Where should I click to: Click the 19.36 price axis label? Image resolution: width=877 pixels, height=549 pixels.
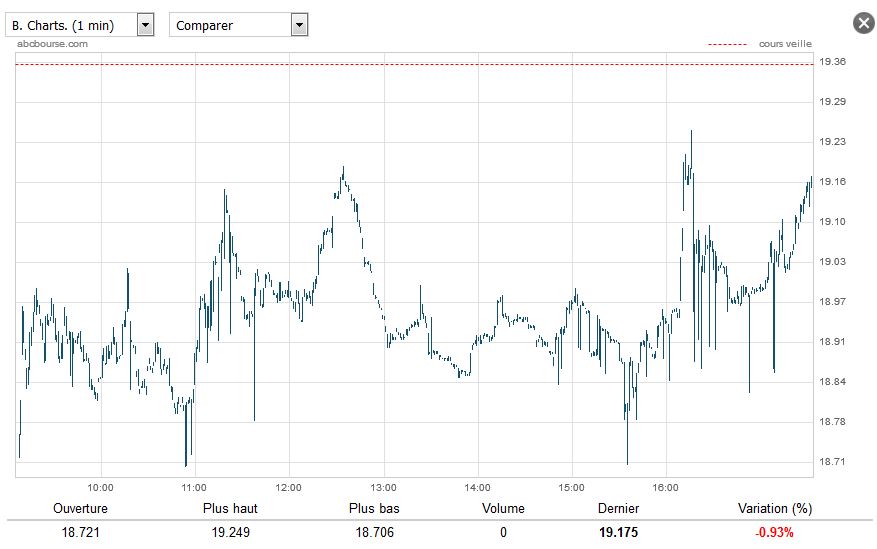832,61
